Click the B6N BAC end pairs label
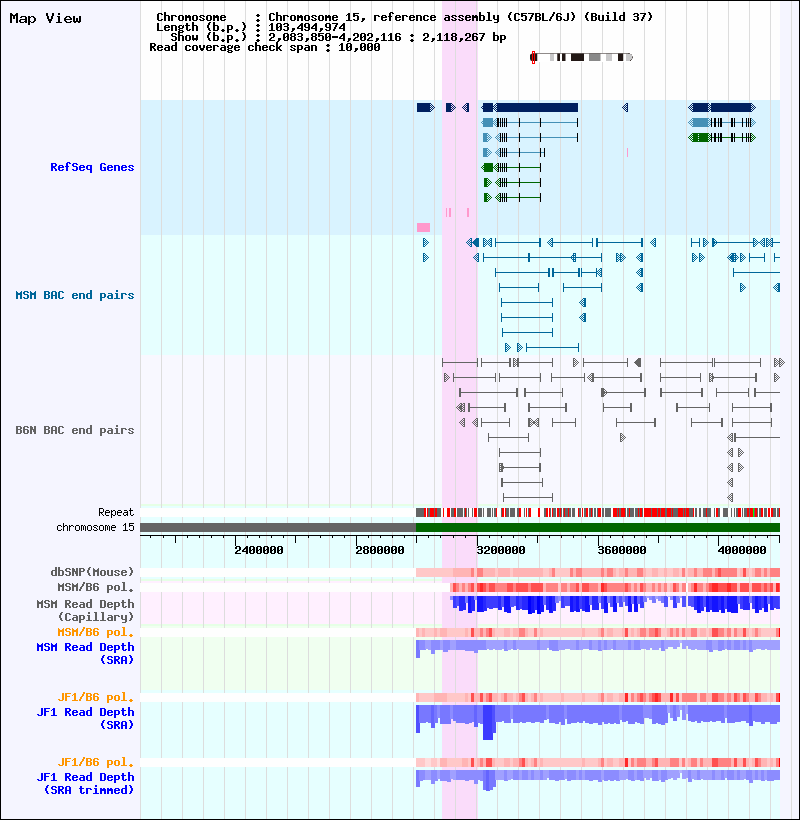Viewport: 800px width, 820px height. (75, 430)
